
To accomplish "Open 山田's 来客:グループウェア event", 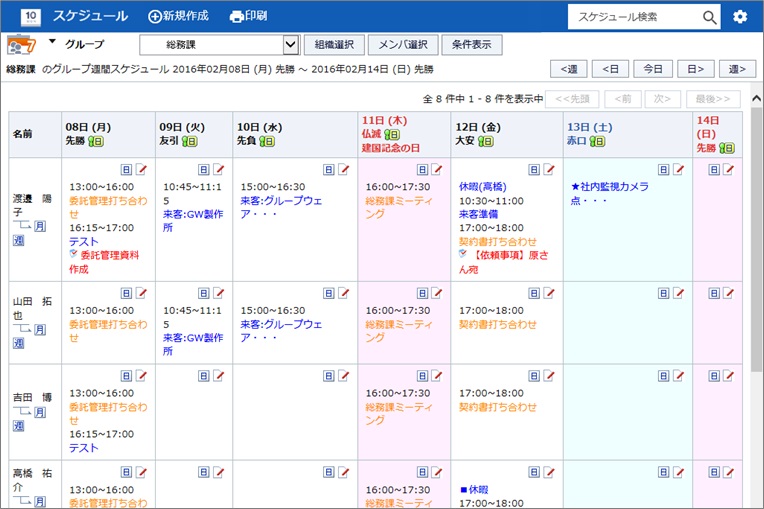I will point(281,331).
